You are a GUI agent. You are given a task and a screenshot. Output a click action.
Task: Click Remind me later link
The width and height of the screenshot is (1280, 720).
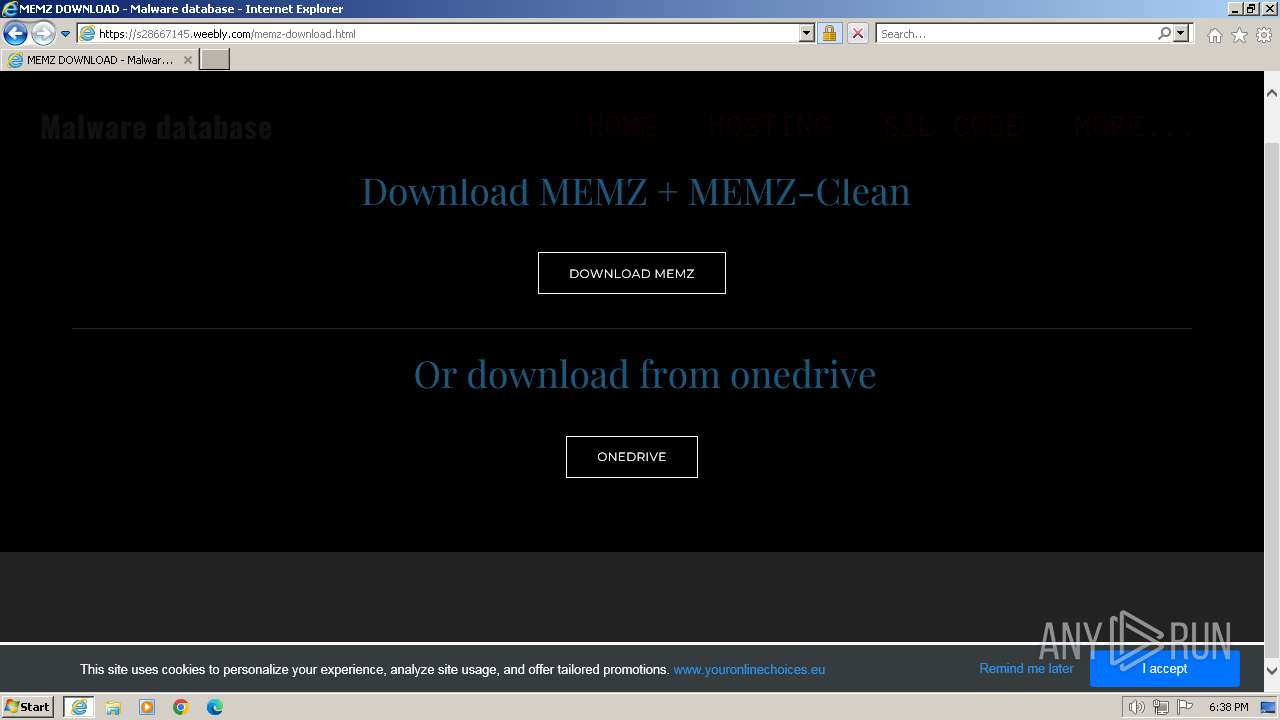point(1026,669)
